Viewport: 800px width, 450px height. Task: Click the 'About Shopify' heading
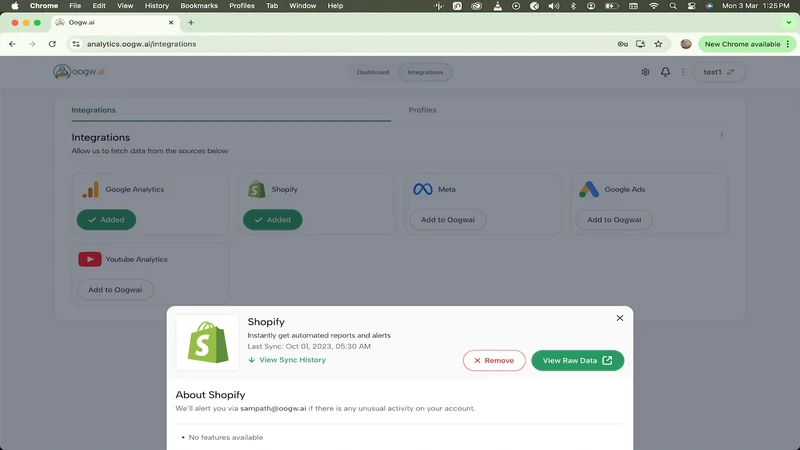210,395
